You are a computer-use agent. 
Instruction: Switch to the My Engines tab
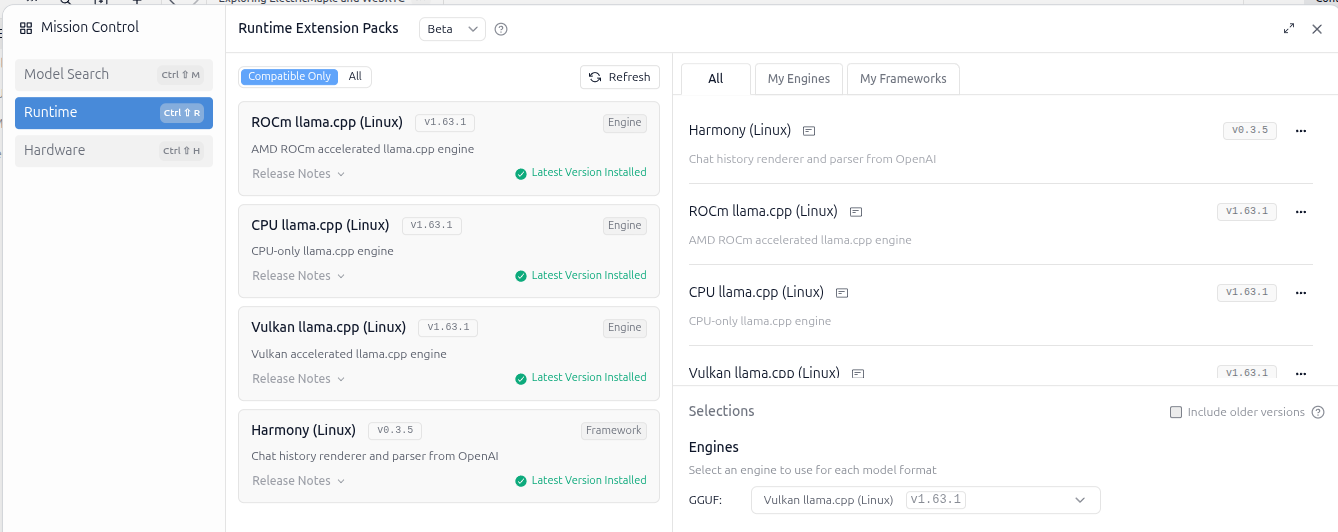click(799, 79)
